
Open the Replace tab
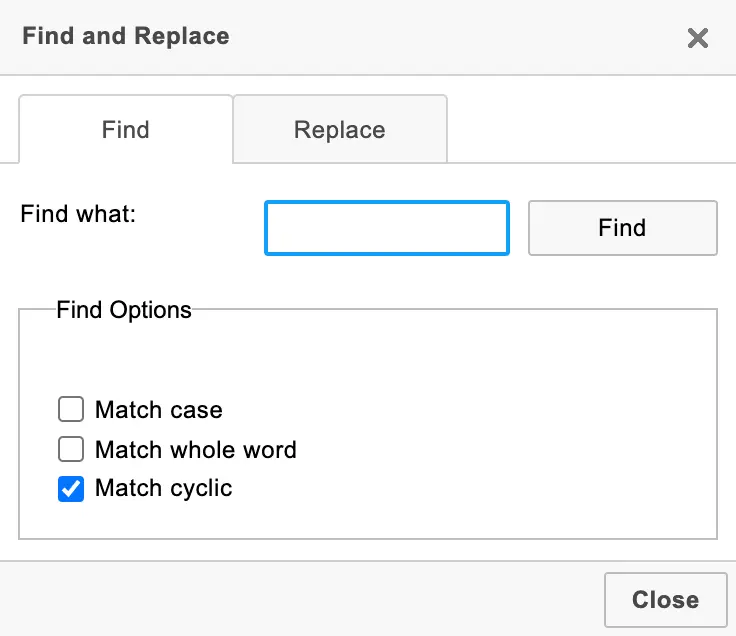(340, 129)
